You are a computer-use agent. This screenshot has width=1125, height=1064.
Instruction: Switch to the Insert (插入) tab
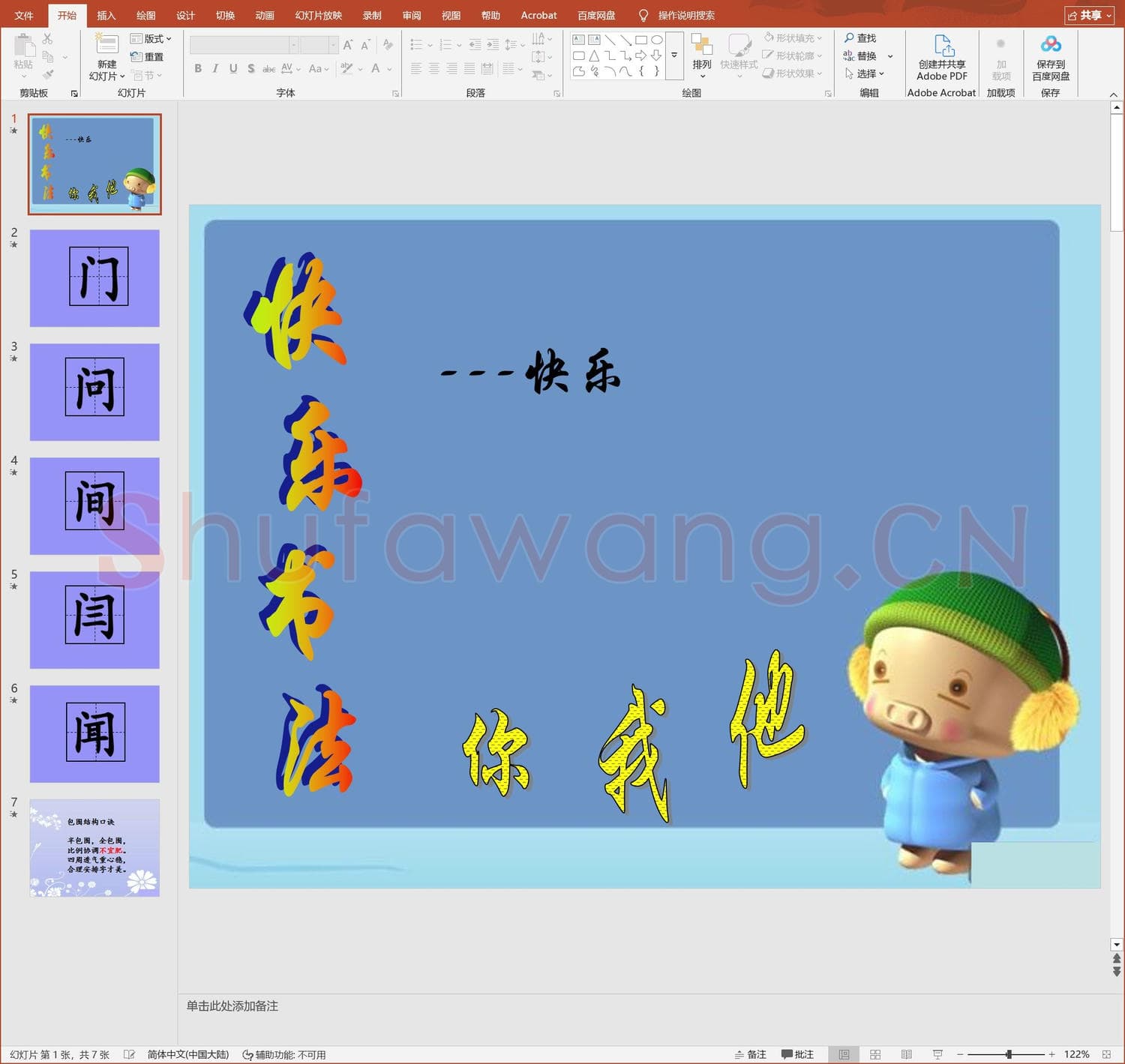tap(106, 15)
